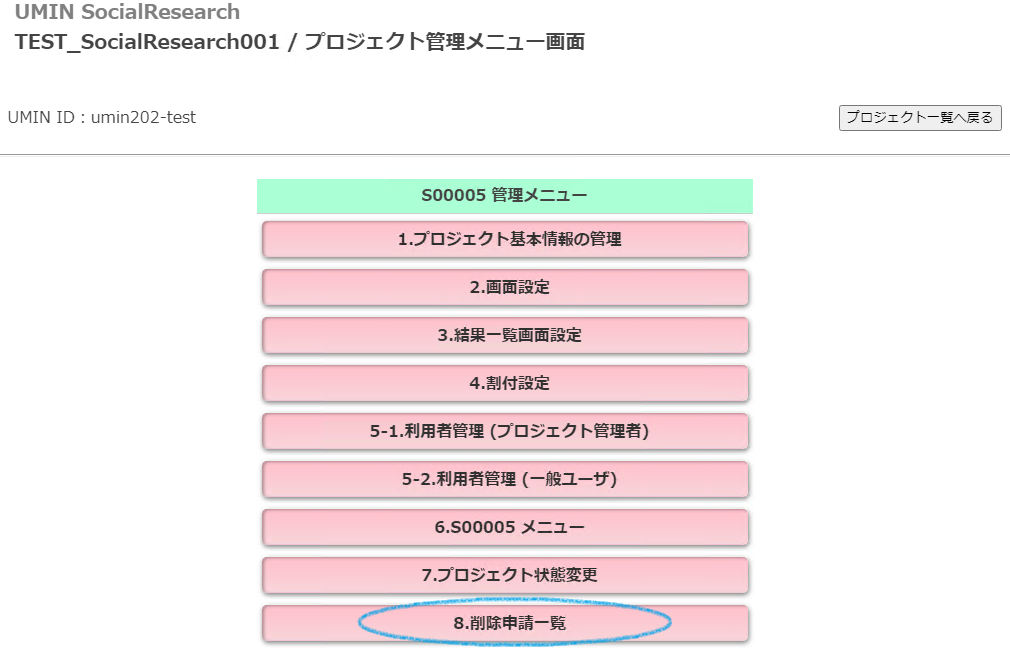Launch the 6.S00005 メニュー entry

point(505,528)
